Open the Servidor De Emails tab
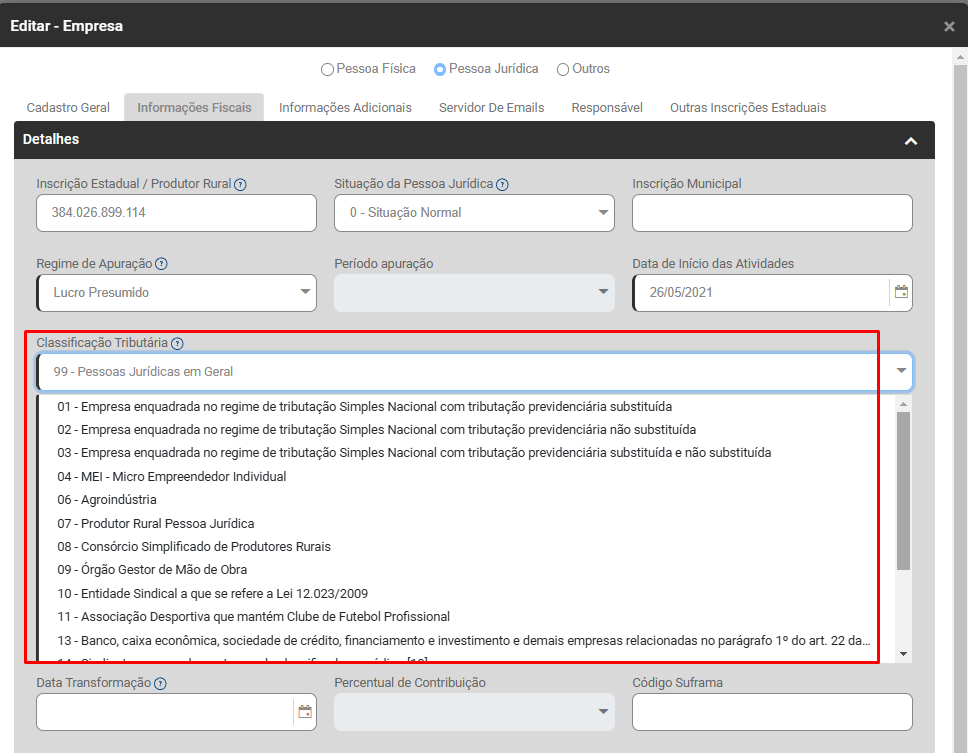This screenshot has width=968, height=753. [491, 107]
